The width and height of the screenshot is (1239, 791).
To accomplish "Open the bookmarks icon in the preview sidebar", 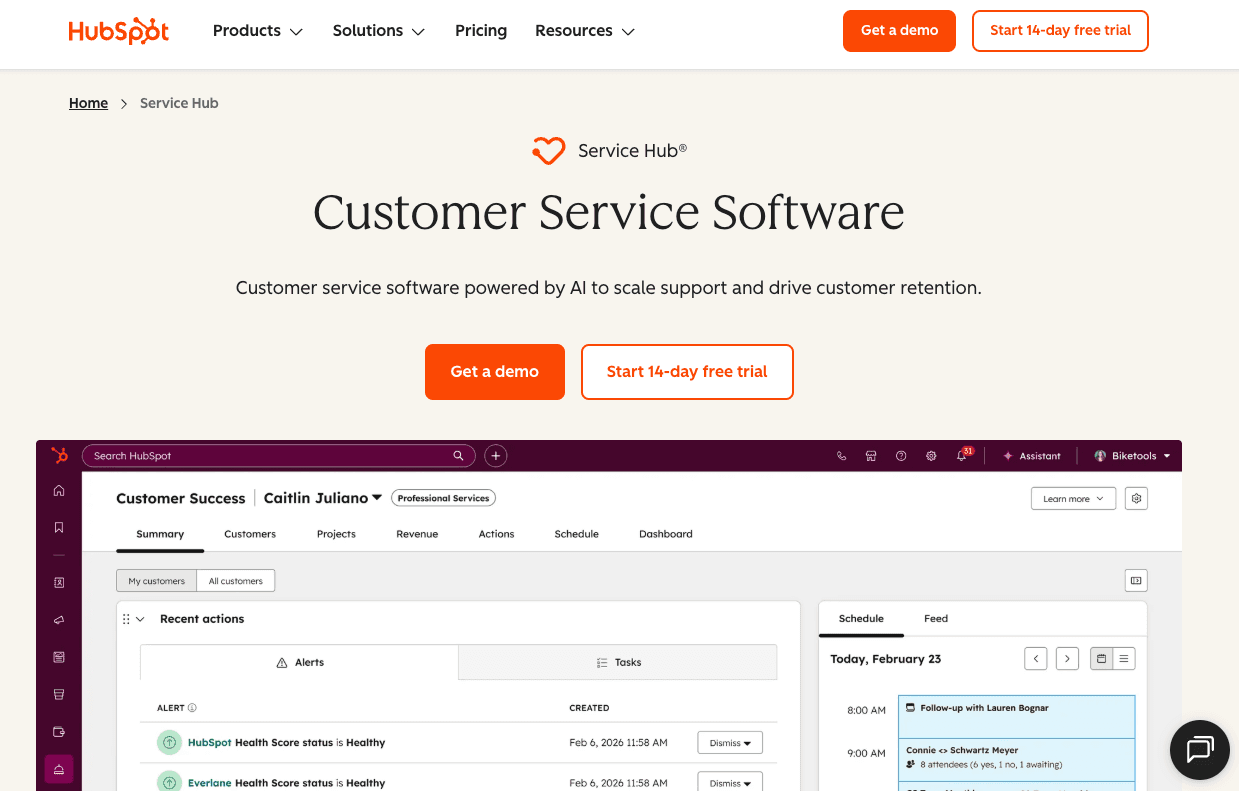I will (59, 527).
